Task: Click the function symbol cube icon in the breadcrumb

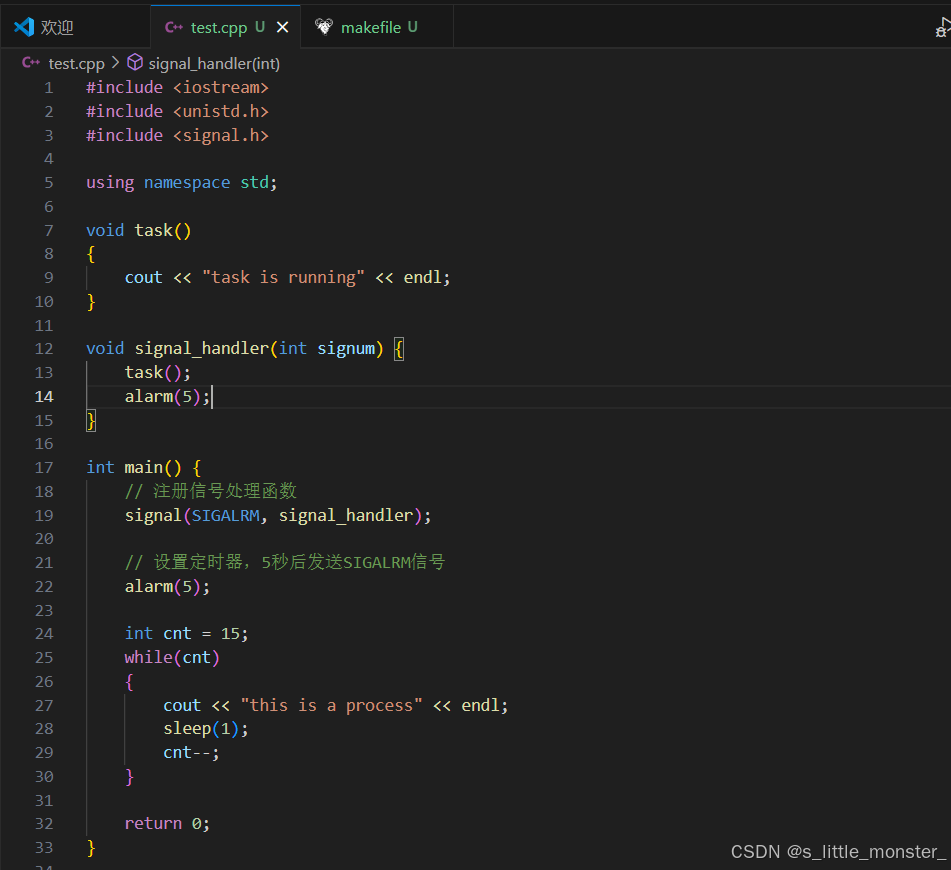Action: coord(135,63)
